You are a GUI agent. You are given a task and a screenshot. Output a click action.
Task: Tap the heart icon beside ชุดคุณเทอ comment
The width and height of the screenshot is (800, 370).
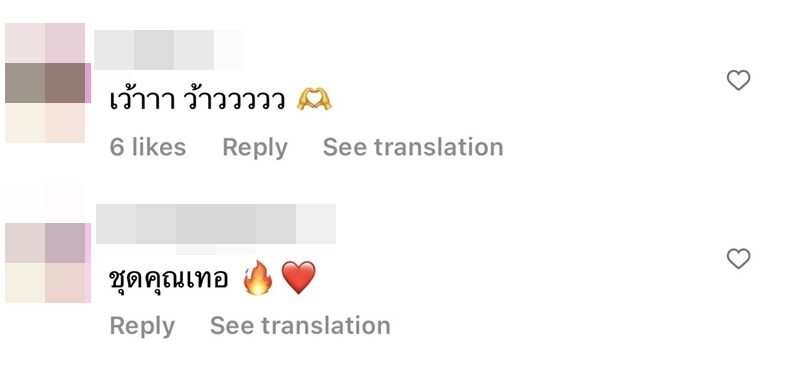pyautogui.click(x=738, y=259)
